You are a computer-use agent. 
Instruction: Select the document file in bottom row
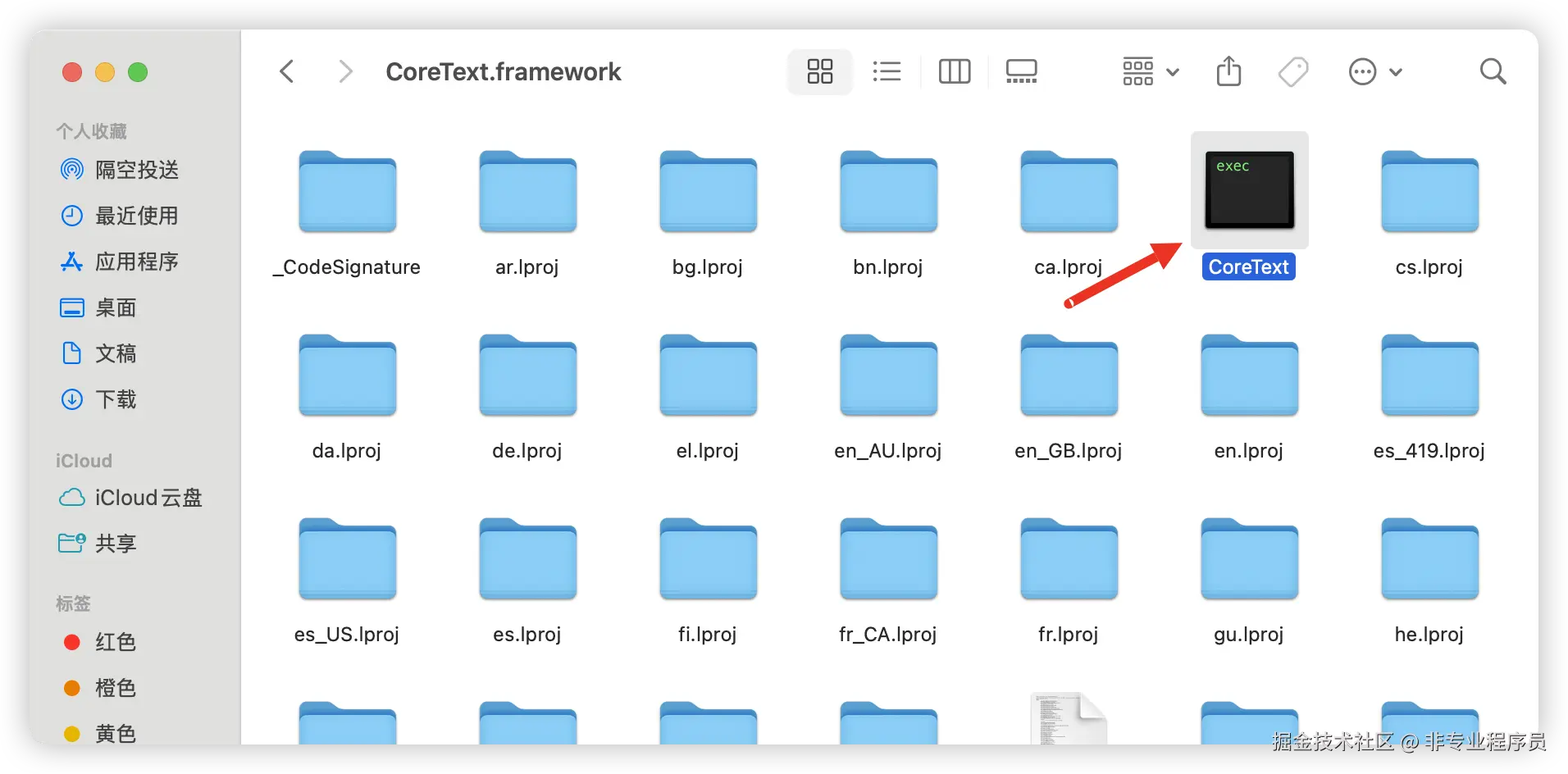(1069, 718)
